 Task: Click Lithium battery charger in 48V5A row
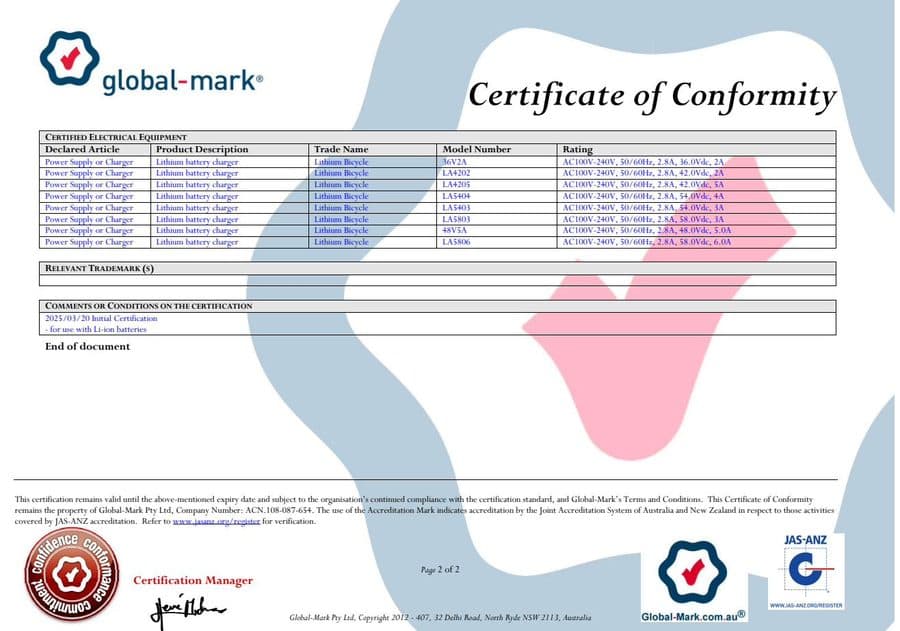[197, 230]
